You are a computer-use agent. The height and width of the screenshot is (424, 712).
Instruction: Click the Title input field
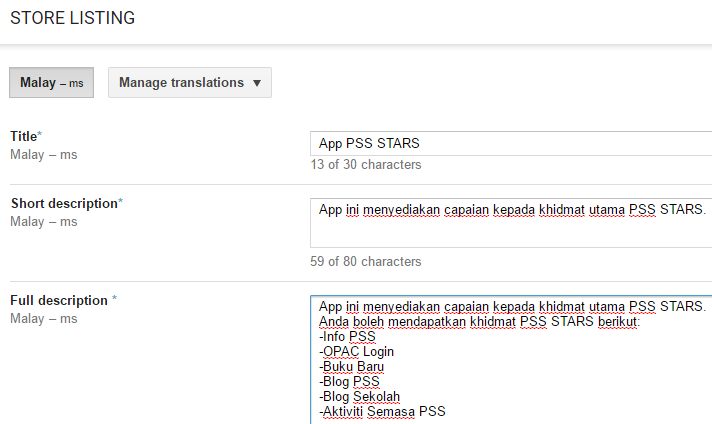tap(511, 143)
